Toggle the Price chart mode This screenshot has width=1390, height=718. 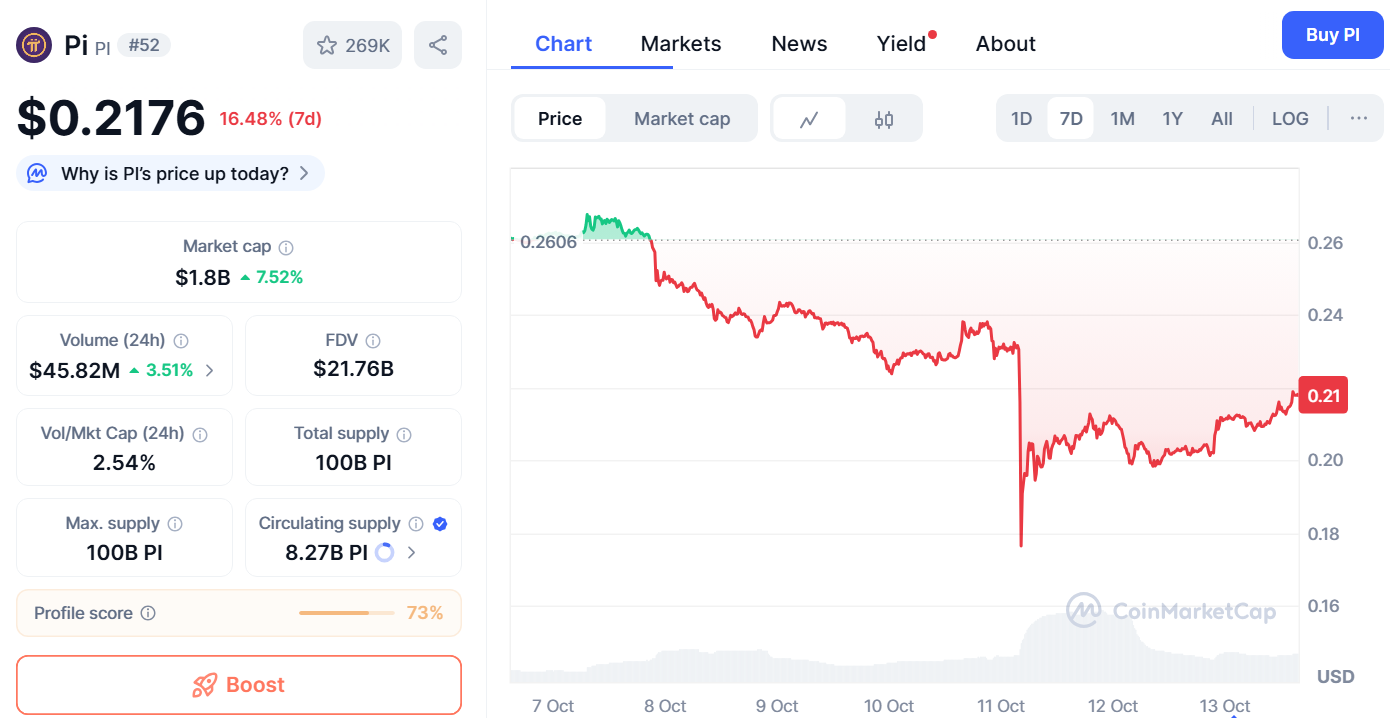pyautogui.click(x=559, y=119)
